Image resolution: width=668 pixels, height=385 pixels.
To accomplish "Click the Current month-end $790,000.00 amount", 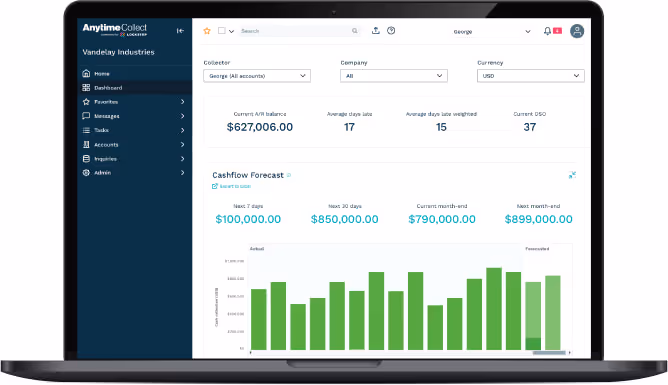I will tap(442, 219).
